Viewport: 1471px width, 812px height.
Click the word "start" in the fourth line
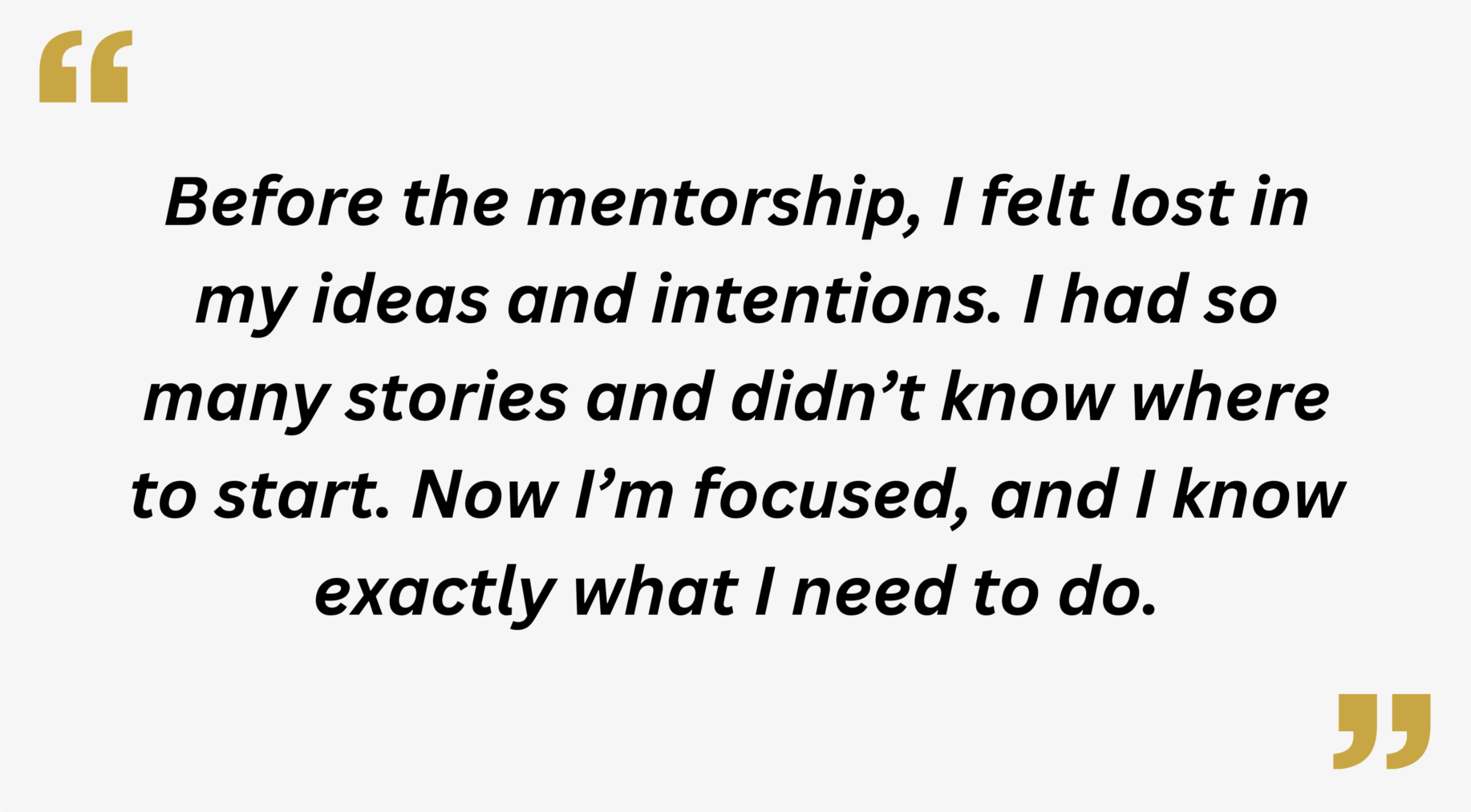tap(303, 495)
